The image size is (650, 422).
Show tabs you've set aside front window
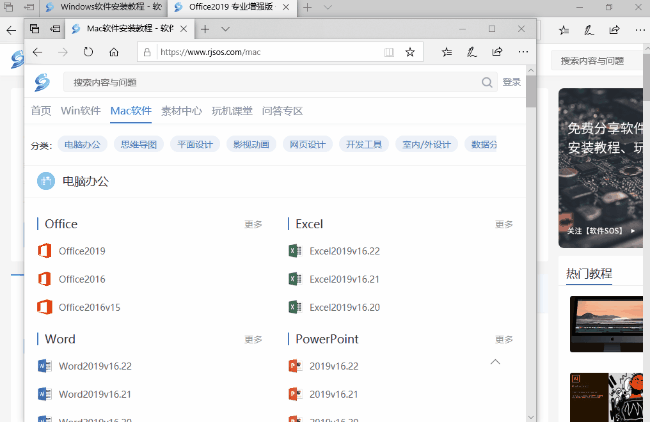click(34, 29)
